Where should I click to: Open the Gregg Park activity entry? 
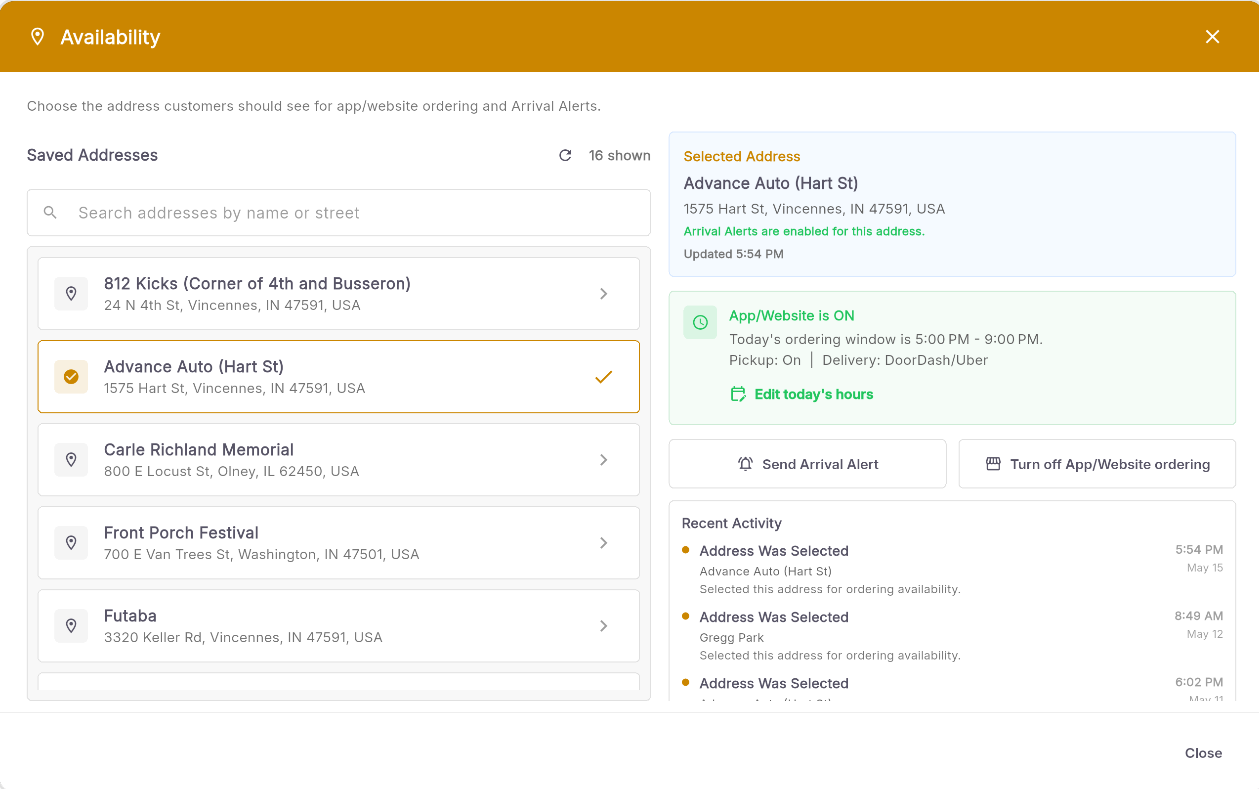click(952, 636)
